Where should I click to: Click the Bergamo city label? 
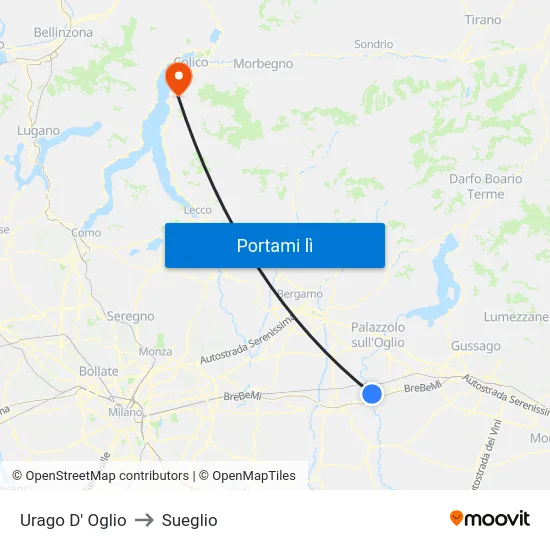pos(300,294)
